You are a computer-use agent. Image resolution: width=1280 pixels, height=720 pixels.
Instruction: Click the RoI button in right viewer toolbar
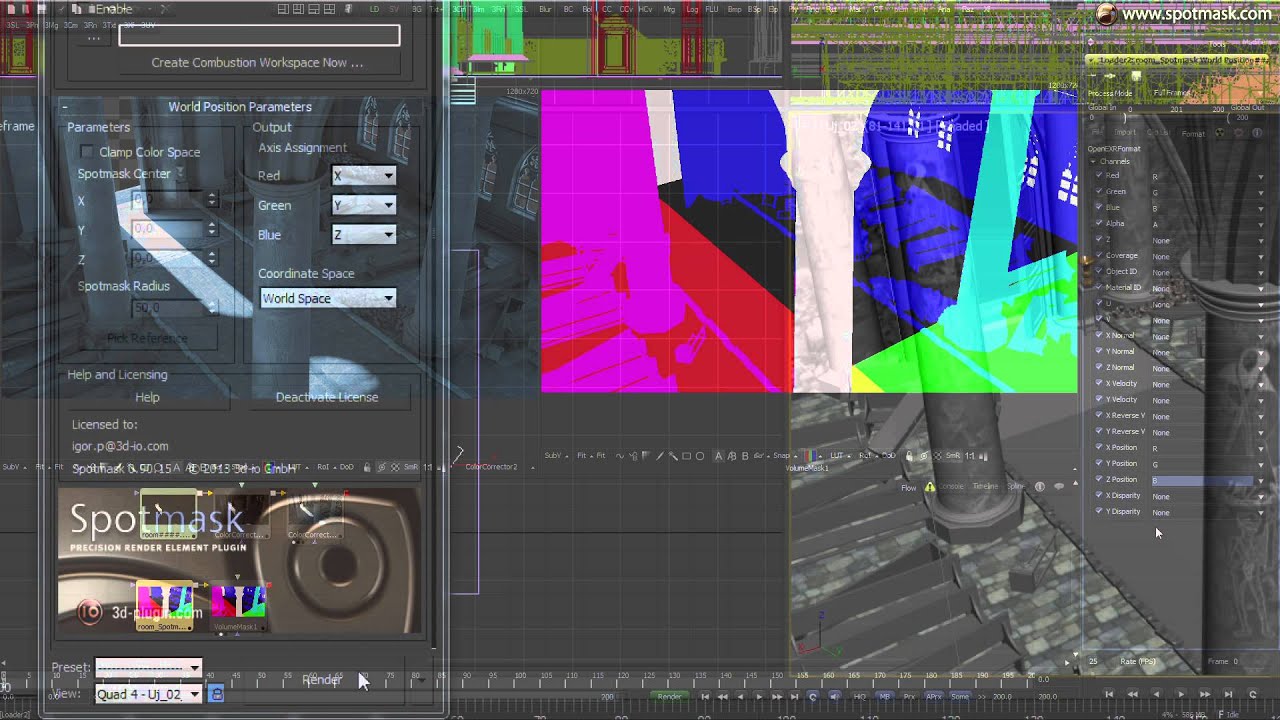point(865,455)
